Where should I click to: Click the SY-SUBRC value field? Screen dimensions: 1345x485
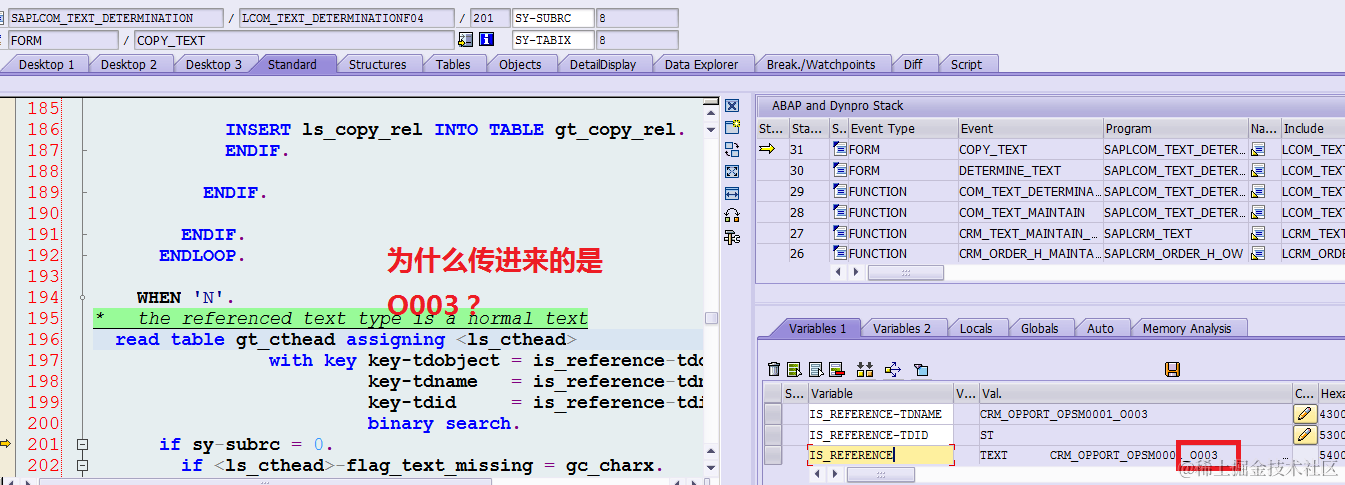pyautogui.click(x=637, y=18)
